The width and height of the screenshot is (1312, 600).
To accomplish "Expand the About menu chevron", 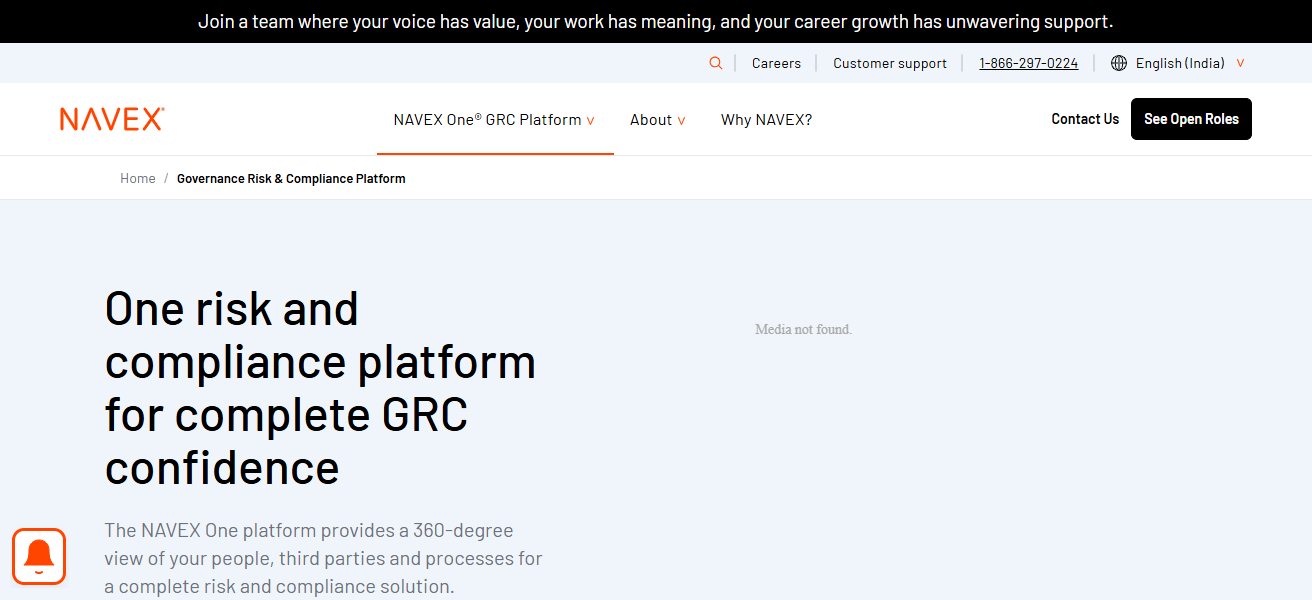I will (681, 121).
